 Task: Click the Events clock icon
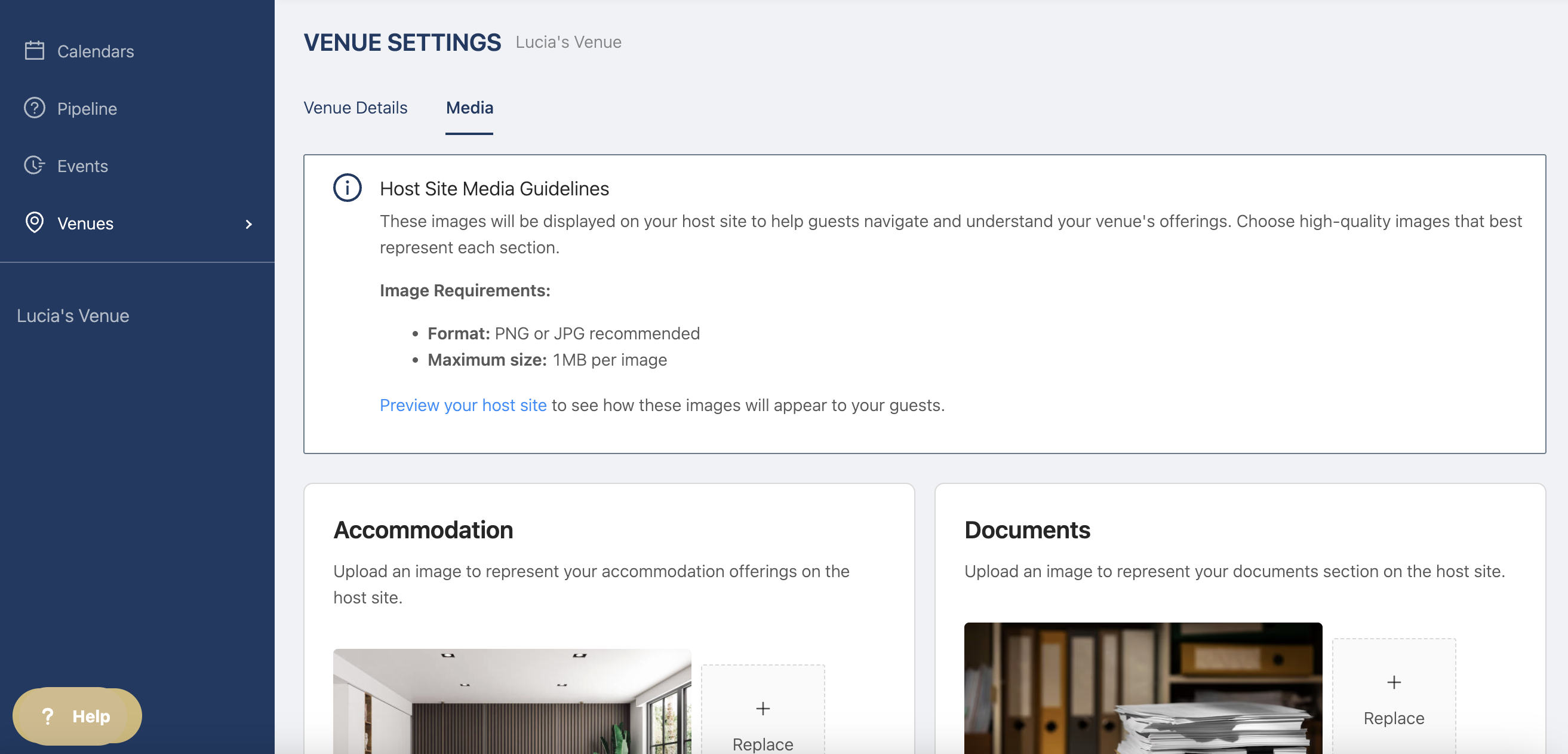tap(34, 165)
